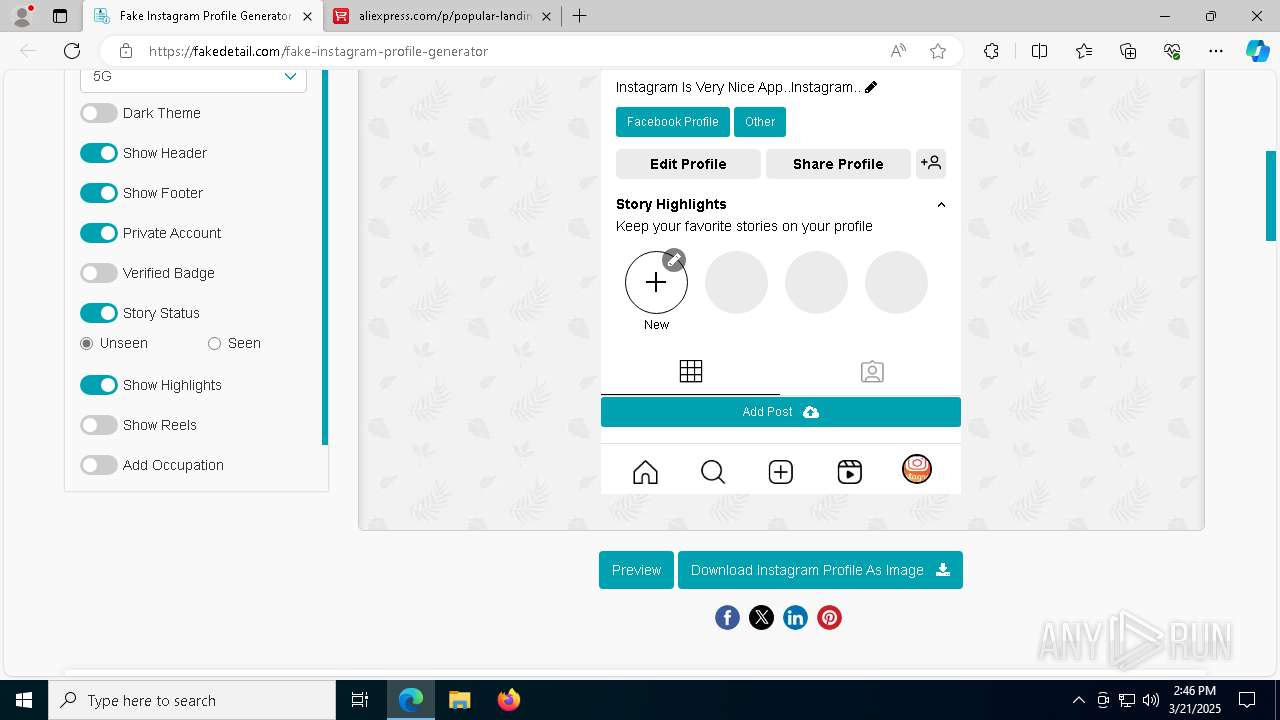Click Windows taskbar search box

click(192, 700)
